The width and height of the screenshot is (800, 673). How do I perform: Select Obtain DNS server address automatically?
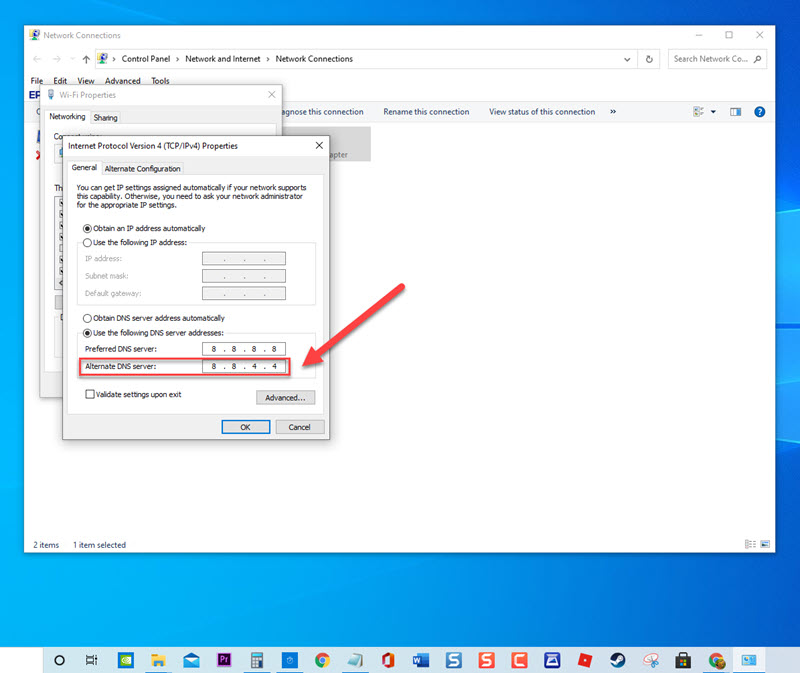click(x=86, y=317)
